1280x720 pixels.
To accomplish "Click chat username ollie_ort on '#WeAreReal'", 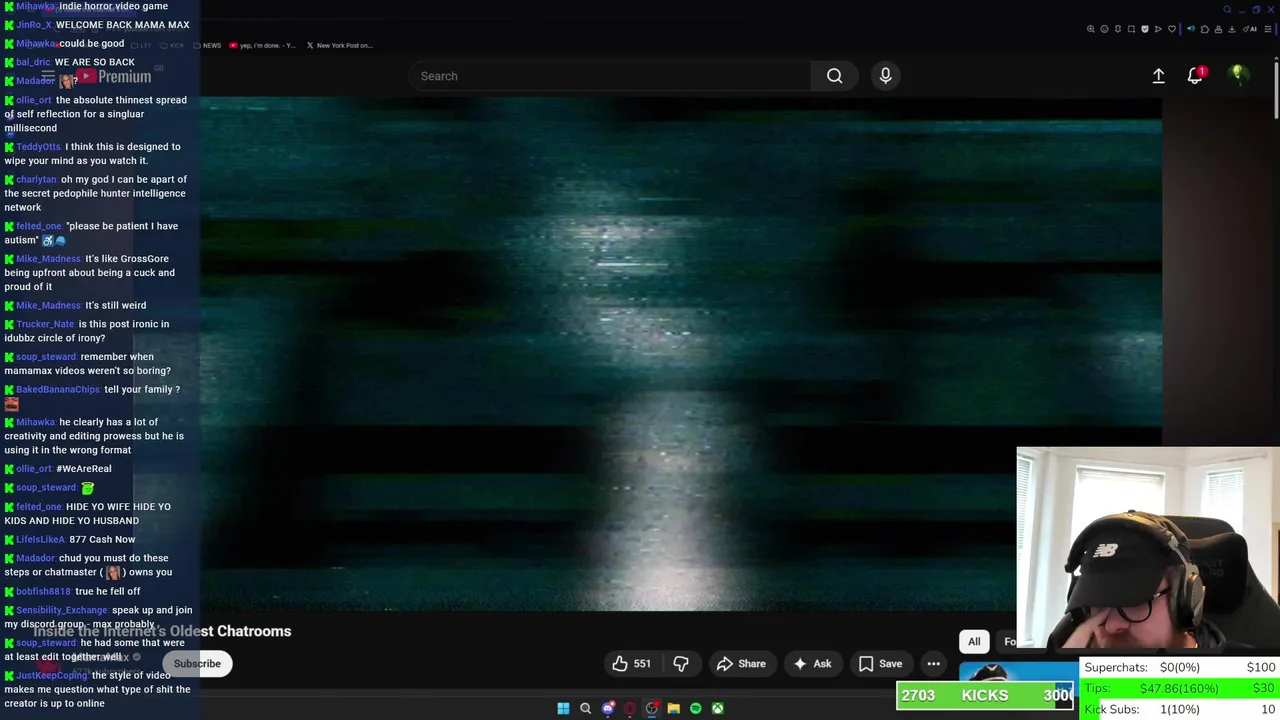I will 33,469.
